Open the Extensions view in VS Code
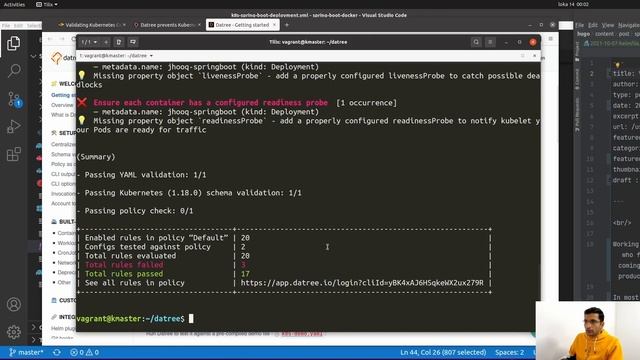This screenshot has height=360, width=640. pyautogui.click(x=13, y=154)
